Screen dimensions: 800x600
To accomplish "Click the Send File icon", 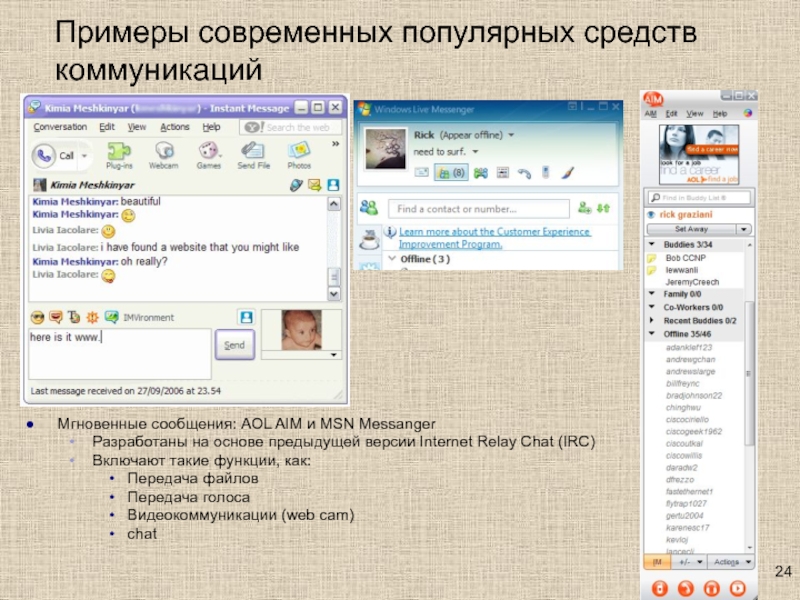I will (x=253, y=152).
